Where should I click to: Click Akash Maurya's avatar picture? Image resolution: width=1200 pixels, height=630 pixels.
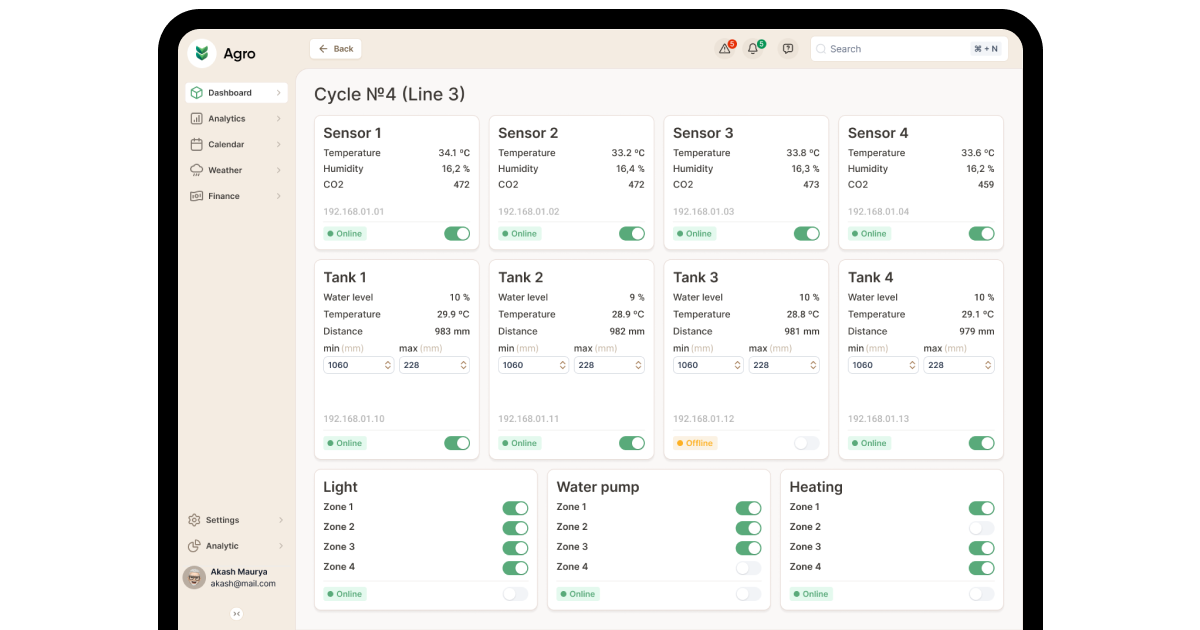tap(194, 577)
